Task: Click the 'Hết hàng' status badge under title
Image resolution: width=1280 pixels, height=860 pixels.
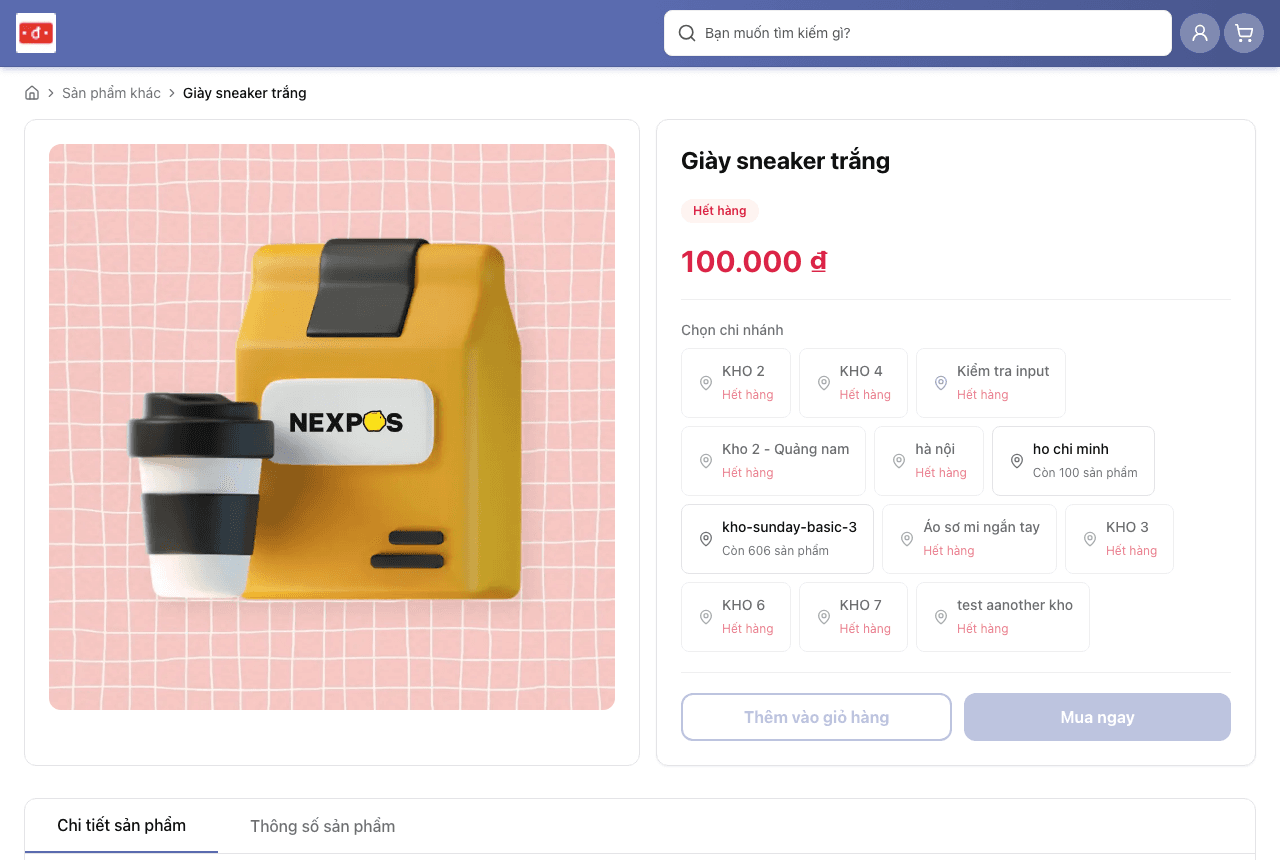Action: [x=720, y=211]
